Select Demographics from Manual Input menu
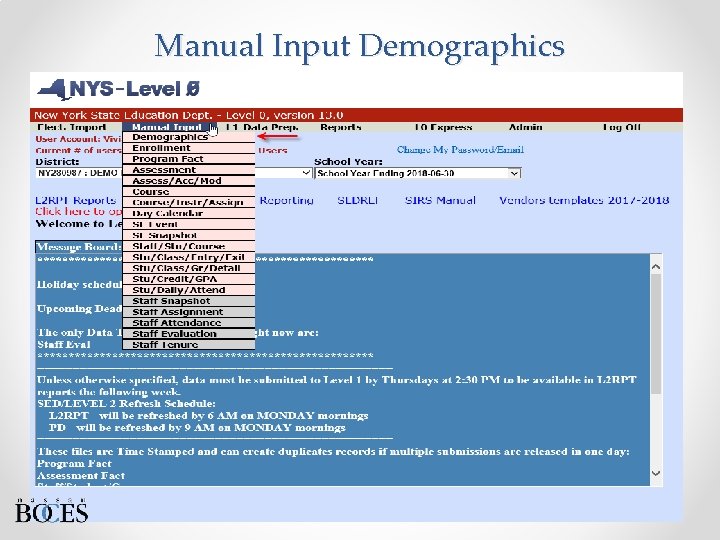 point(189,137)
